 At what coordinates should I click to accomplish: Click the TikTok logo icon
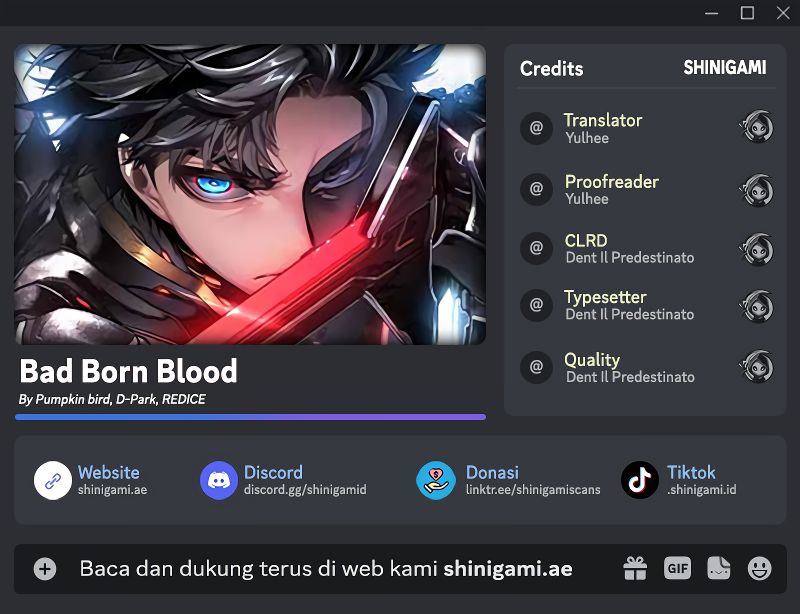pyautogui.click(x=640, y=480)
